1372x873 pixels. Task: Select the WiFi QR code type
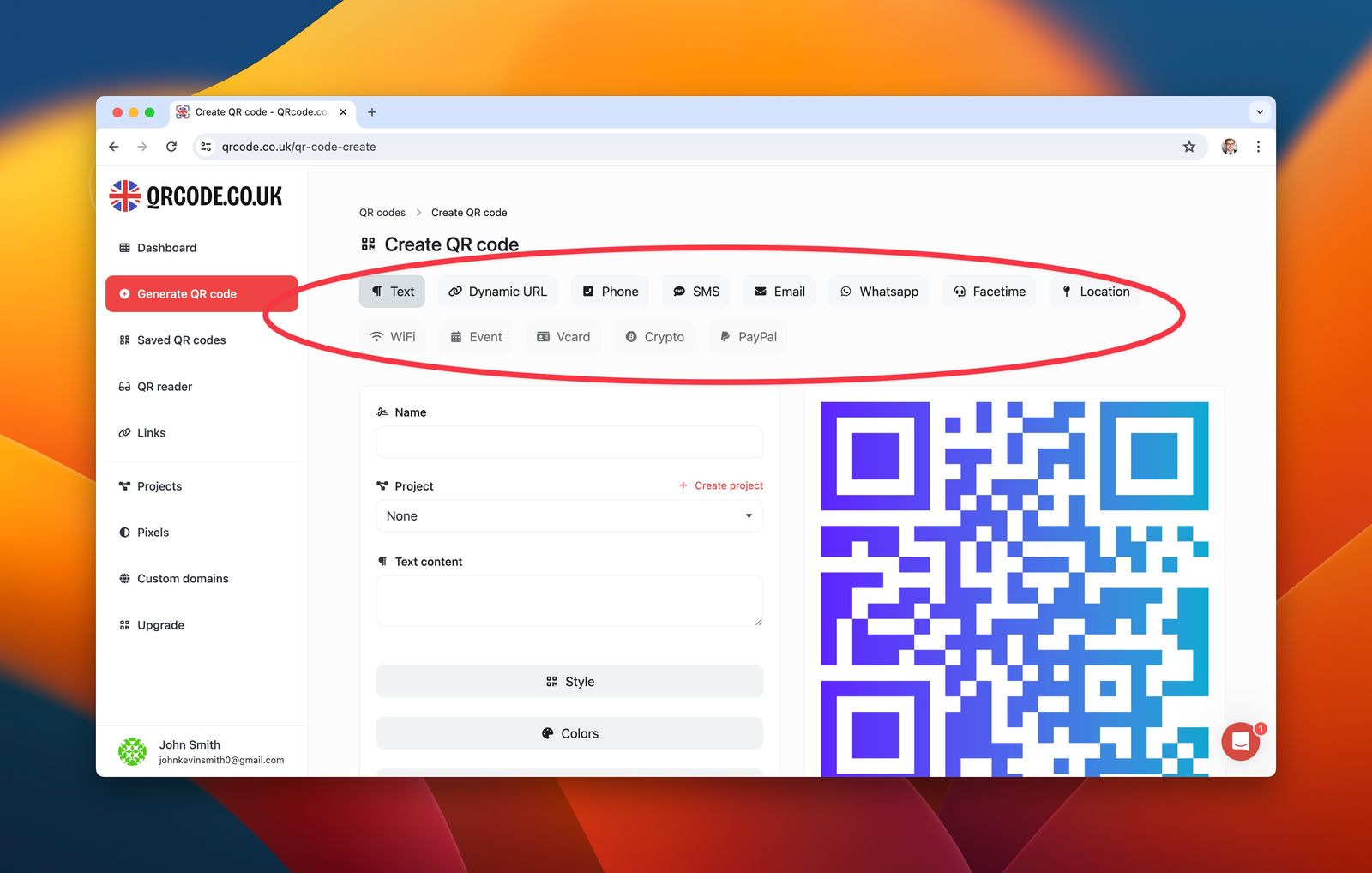(393, 336)
